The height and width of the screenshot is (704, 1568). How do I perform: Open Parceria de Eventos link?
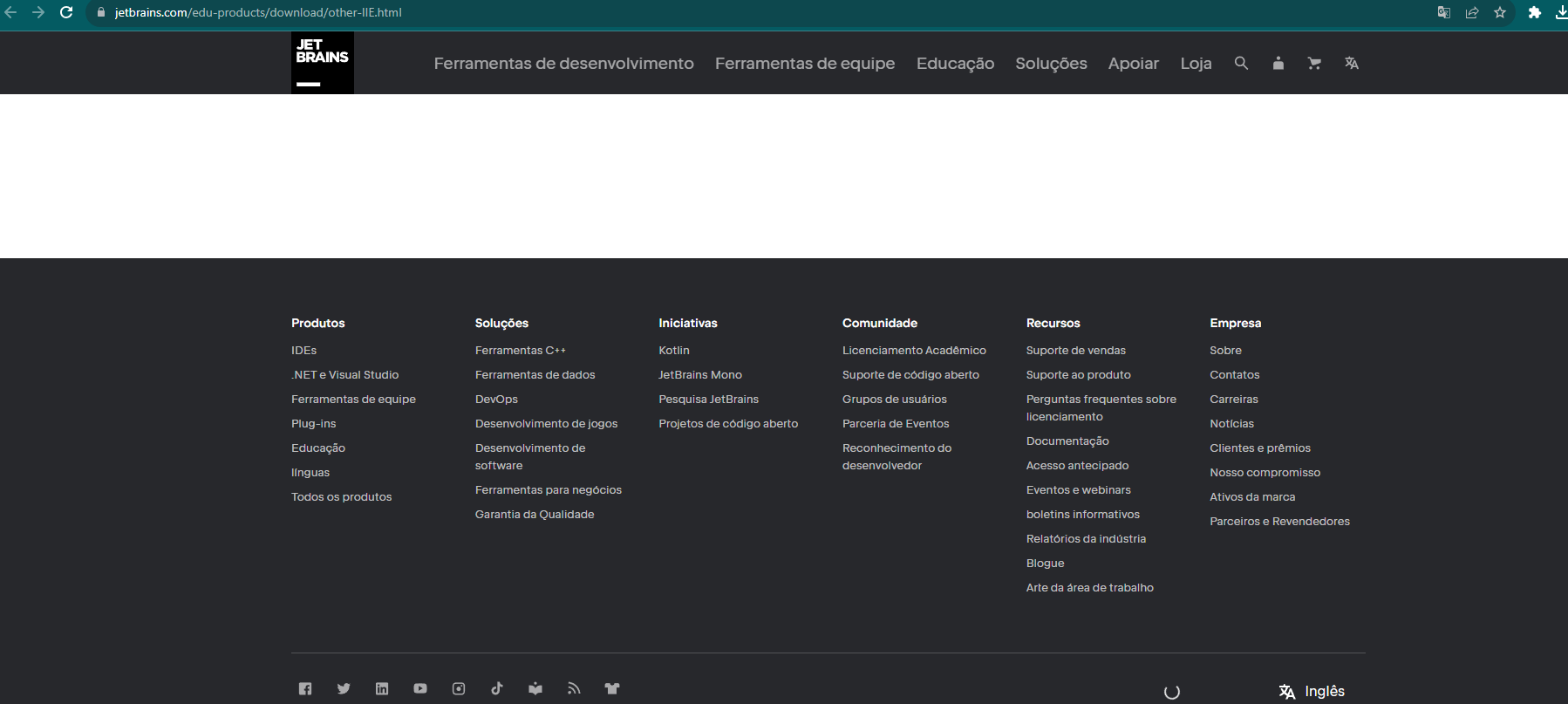click(x=896, y=423)
